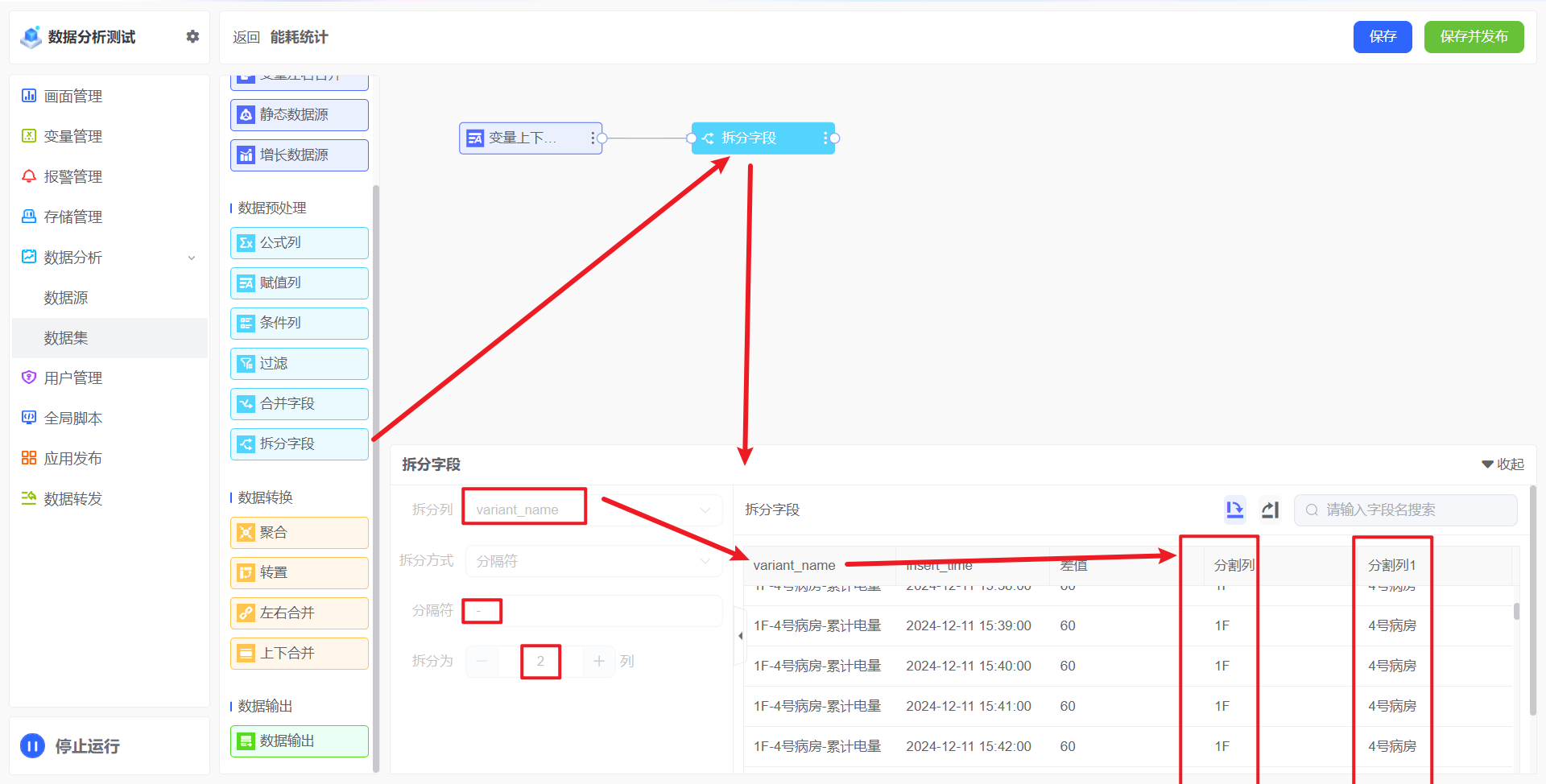Open 报警管理 from the sidebar
Image resolution: width=1546 pixels, height=784 pixels.
click(72, 177)
